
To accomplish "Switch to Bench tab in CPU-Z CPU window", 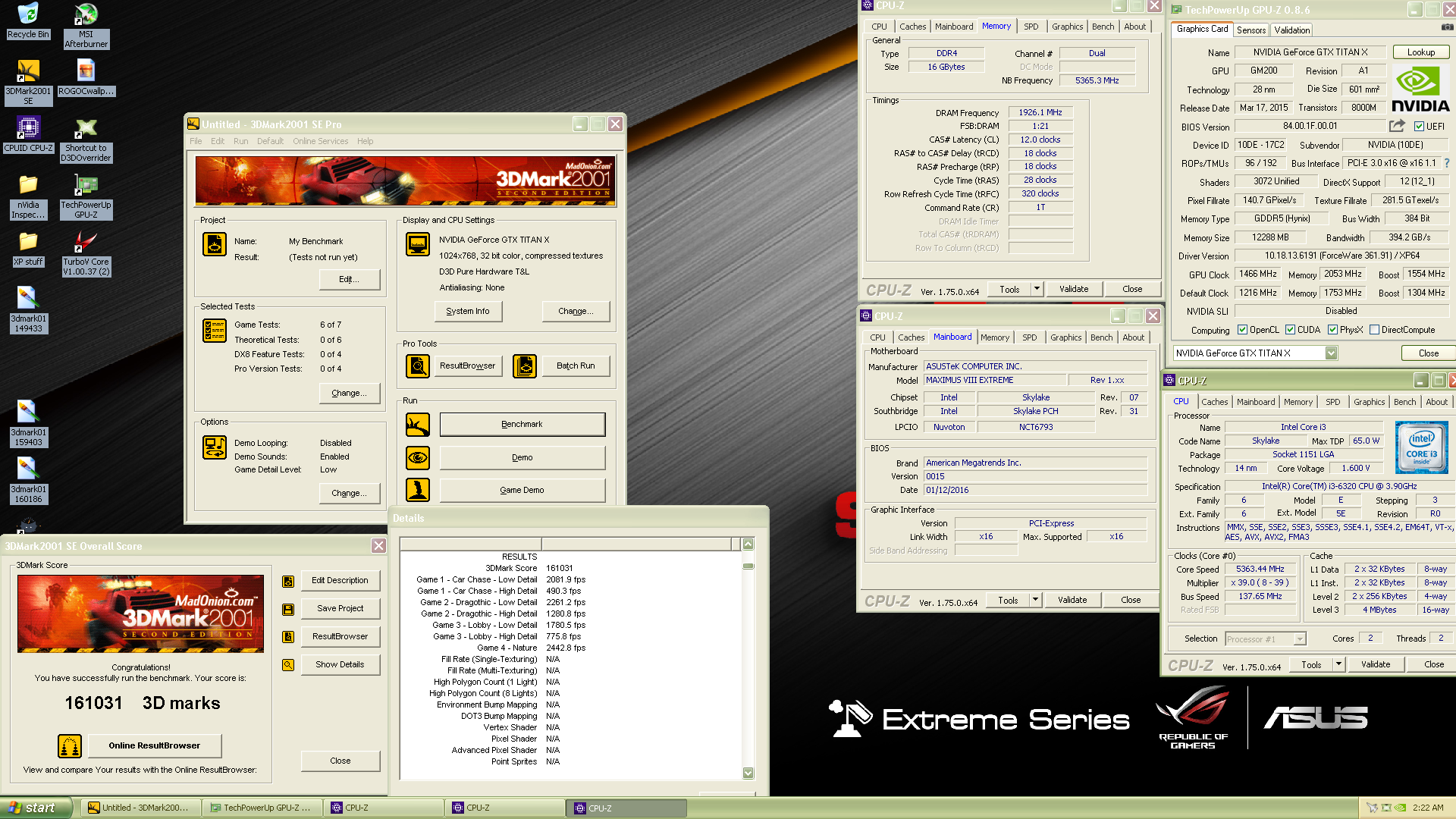I will 1404,402.
